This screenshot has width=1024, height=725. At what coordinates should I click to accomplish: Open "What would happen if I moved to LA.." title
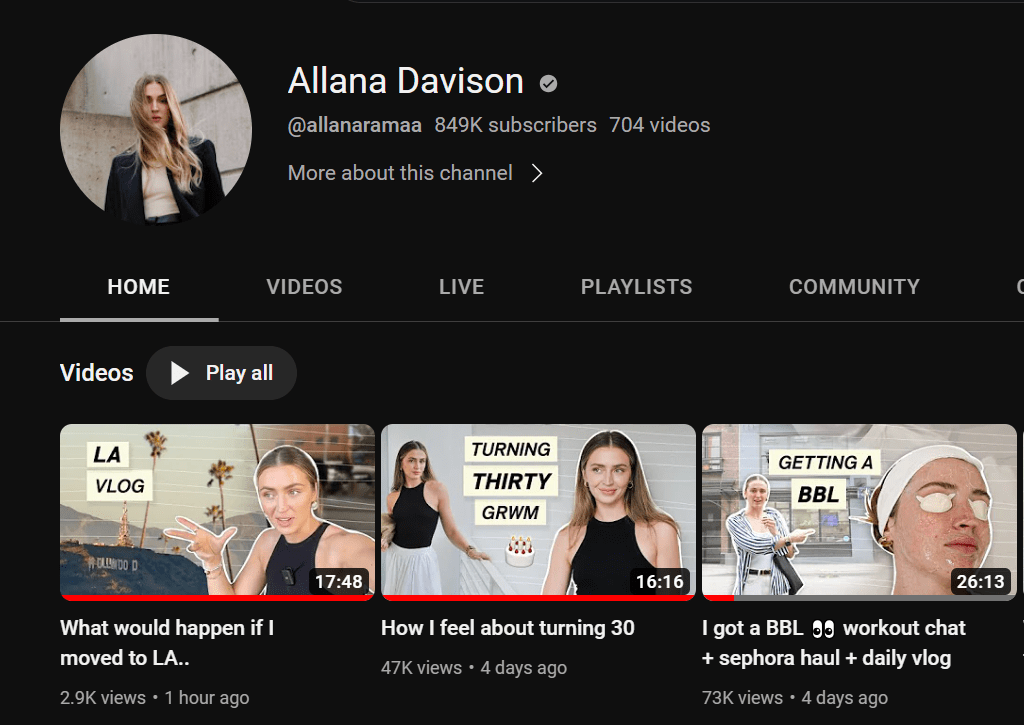(167, 642)
